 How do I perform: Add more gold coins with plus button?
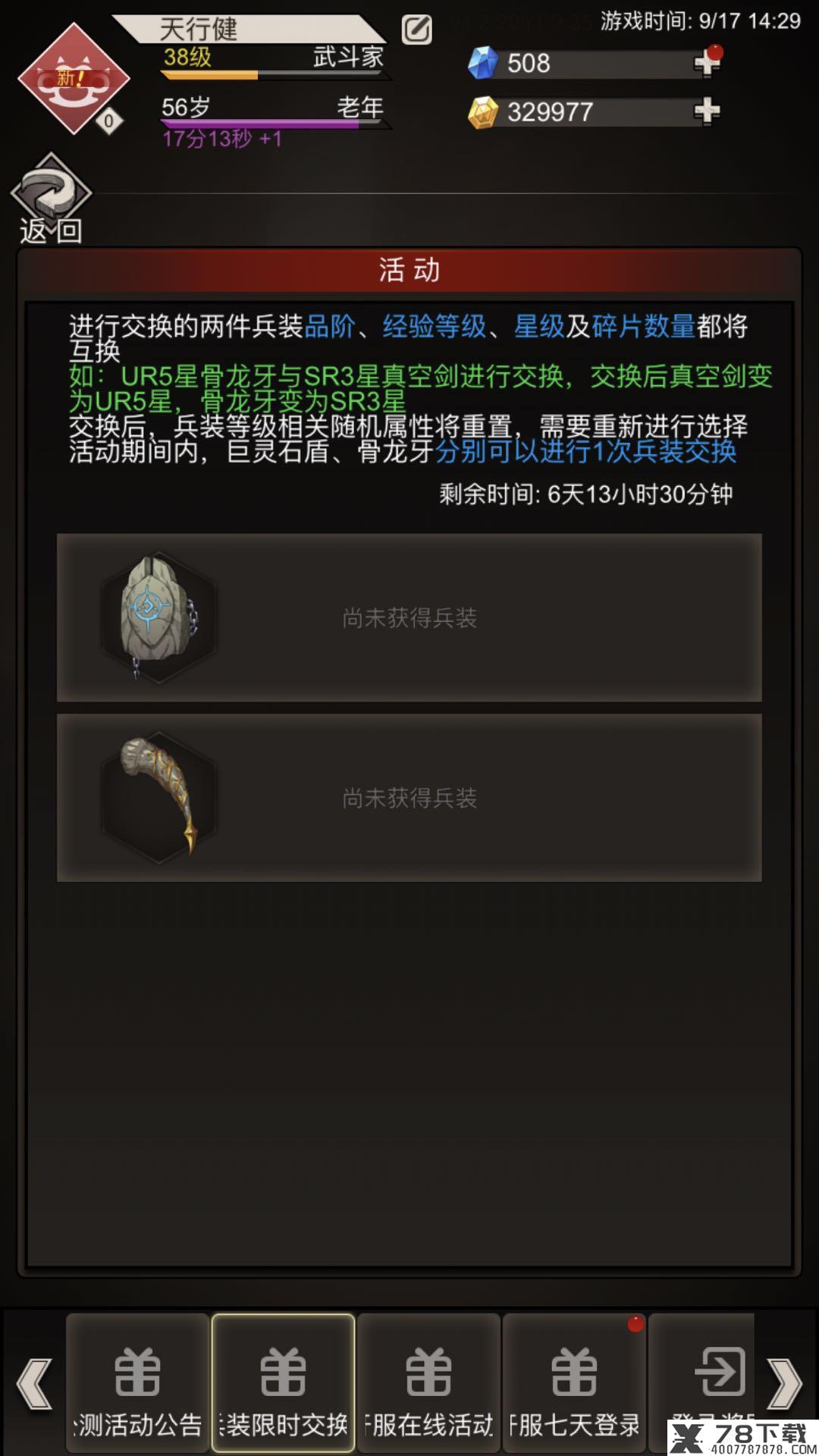tap(707, 111)
